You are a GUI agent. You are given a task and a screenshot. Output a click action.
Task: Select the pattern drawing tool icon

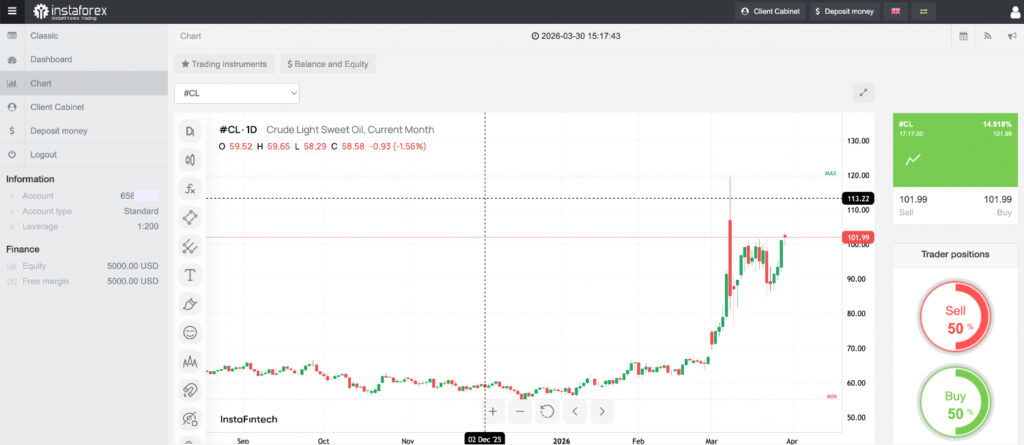pos(190,218)
